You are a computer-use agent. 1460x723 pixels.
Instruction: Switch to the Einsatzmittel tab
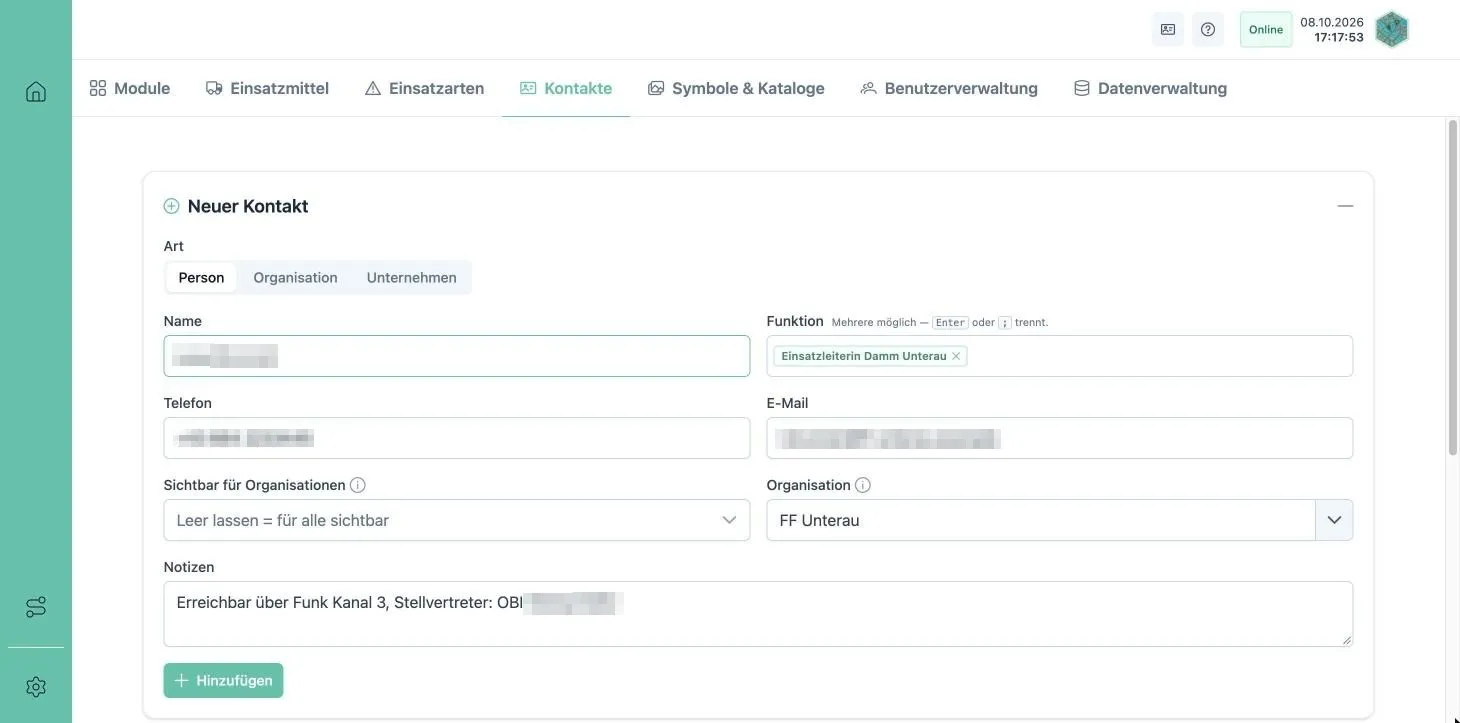(x=267, y=88)
